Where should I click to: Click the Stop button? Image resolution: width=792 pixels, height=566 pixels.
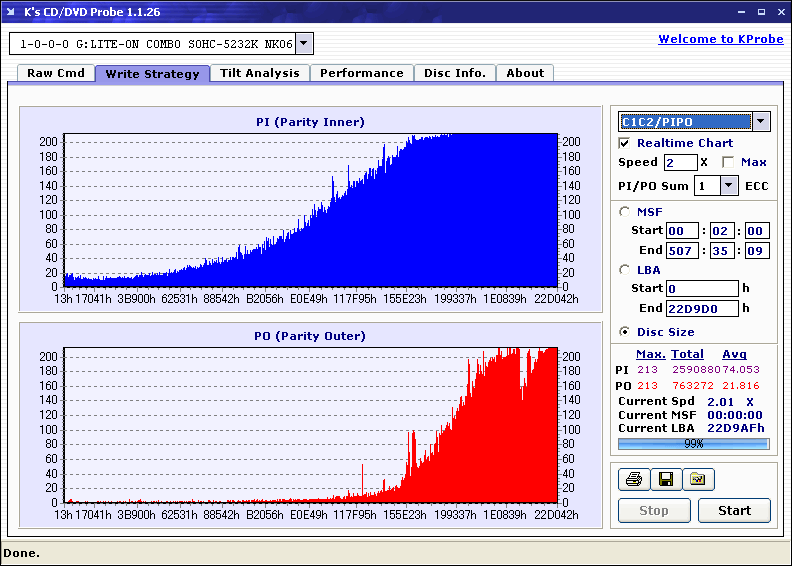click(x=654, y=510)
